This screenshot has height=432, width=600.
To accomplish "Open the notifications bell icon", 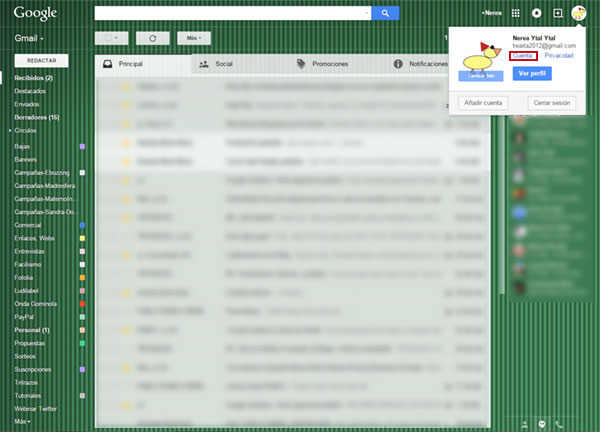I will [536, 13].
